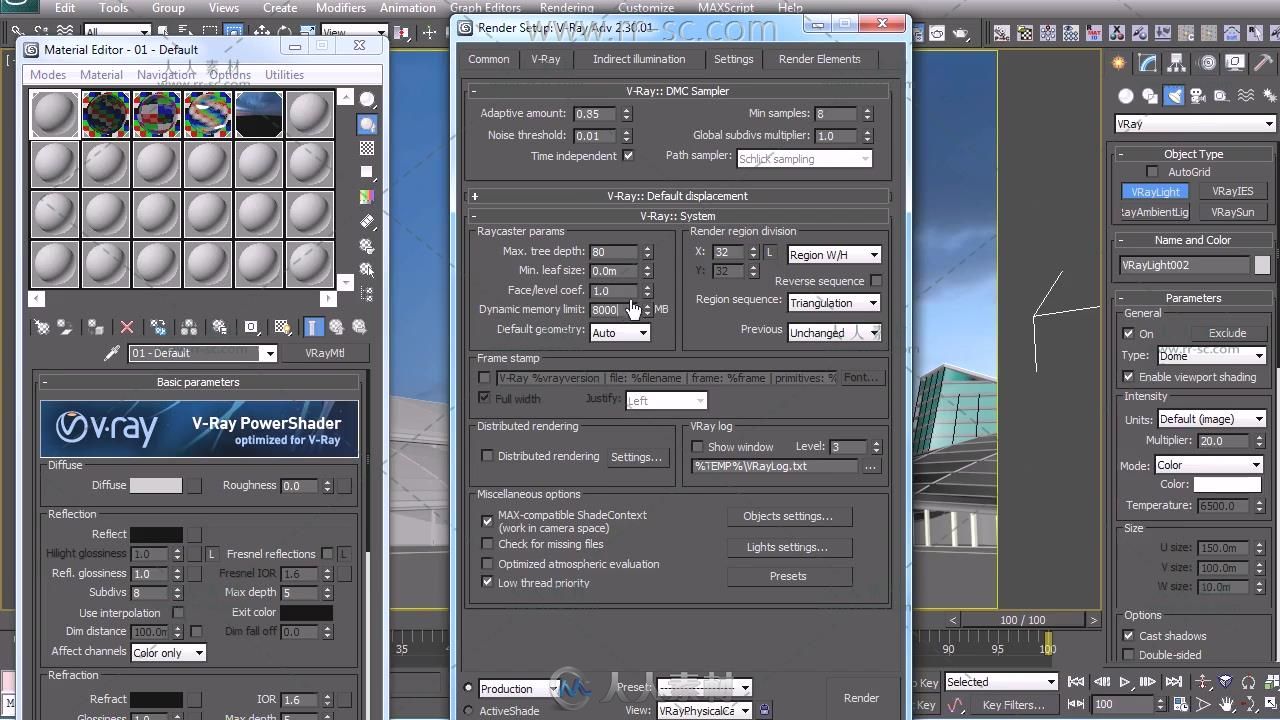
Task: Open the Modes menu in Material Editor
Action: 48,75
